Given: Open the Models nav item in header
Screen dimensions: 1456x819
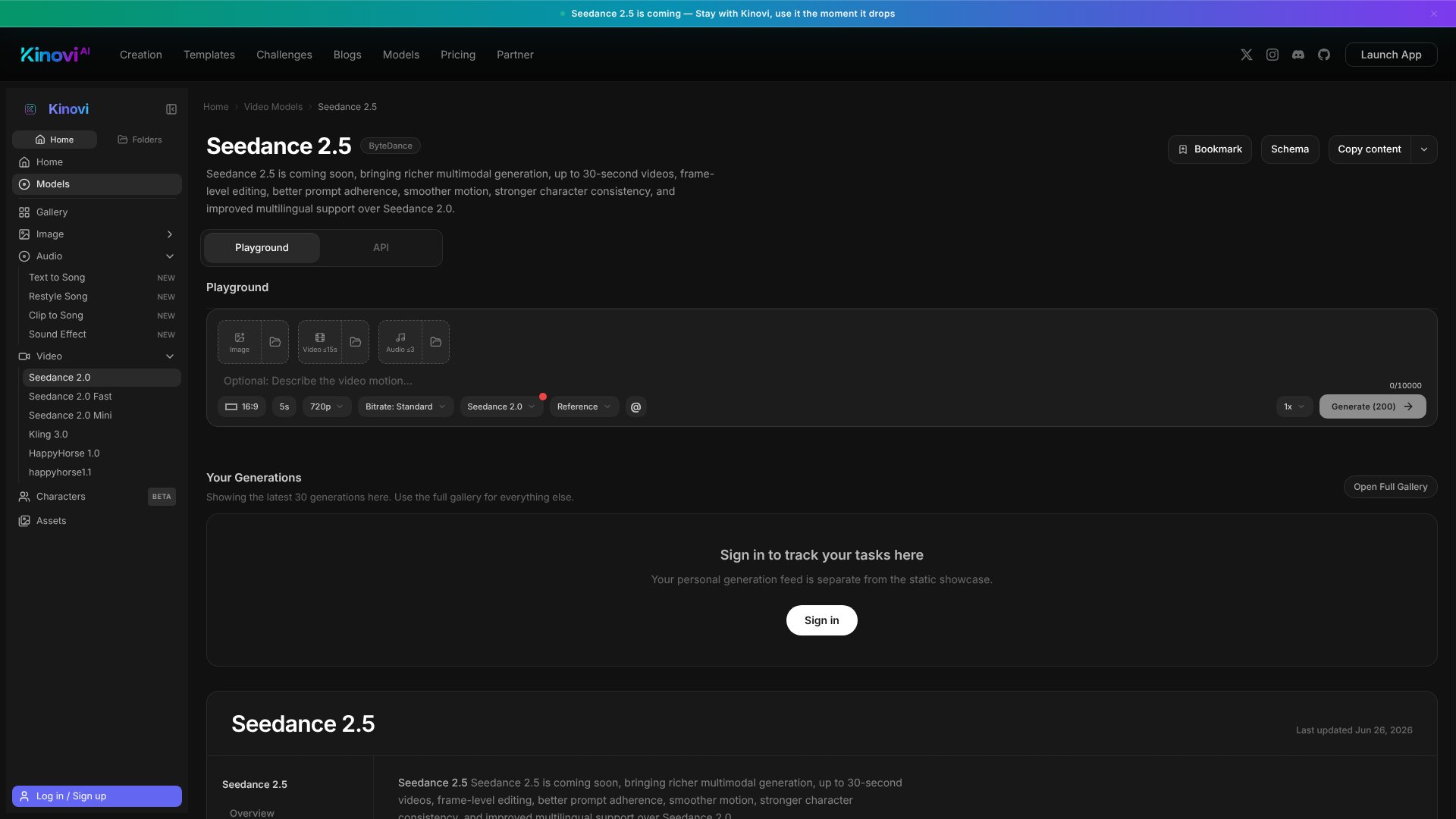Looking at the screenshot, I should pyautogui.click(x=401, y=55).
